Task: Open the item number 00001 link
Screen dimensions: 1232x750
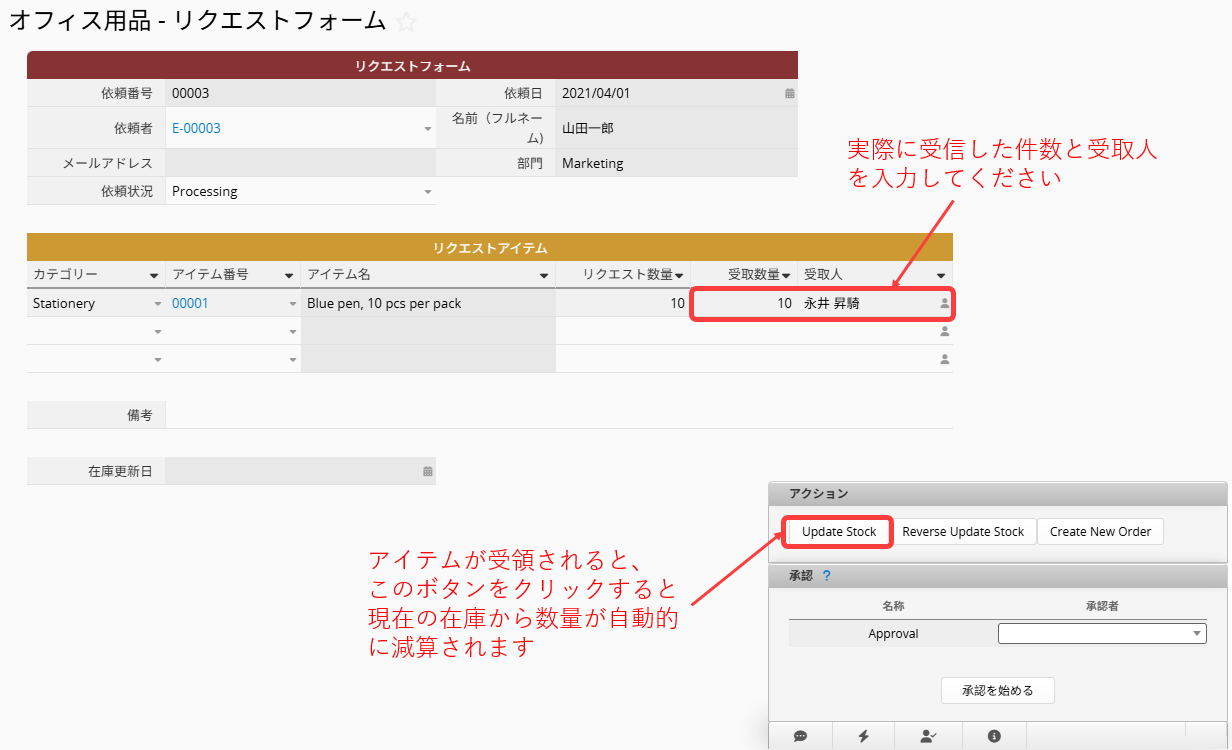Action: pos(190,303)
